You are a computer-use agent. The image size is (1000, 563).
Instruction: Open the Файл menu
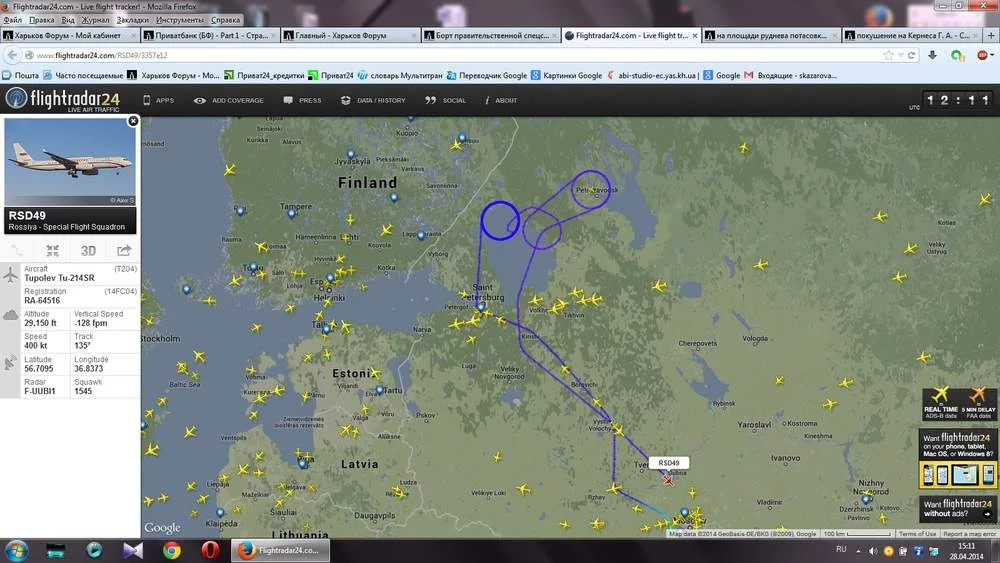point(13,20)
